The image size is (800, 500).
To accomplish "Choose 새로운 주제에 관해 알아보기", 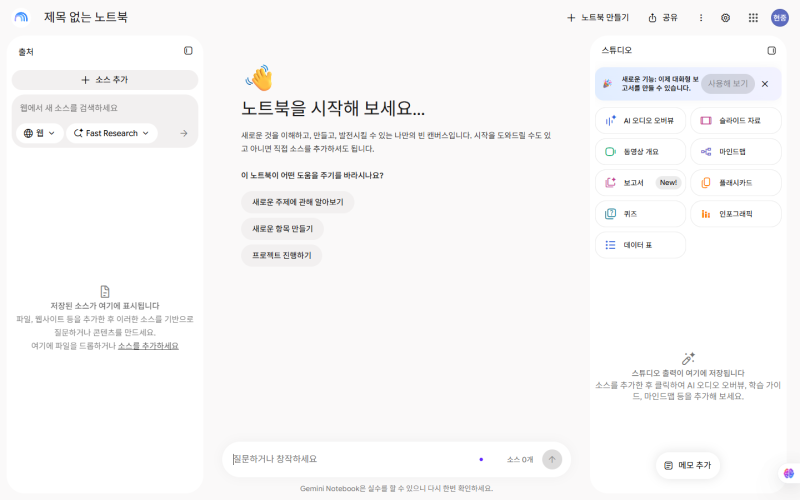I will (297, 202).
